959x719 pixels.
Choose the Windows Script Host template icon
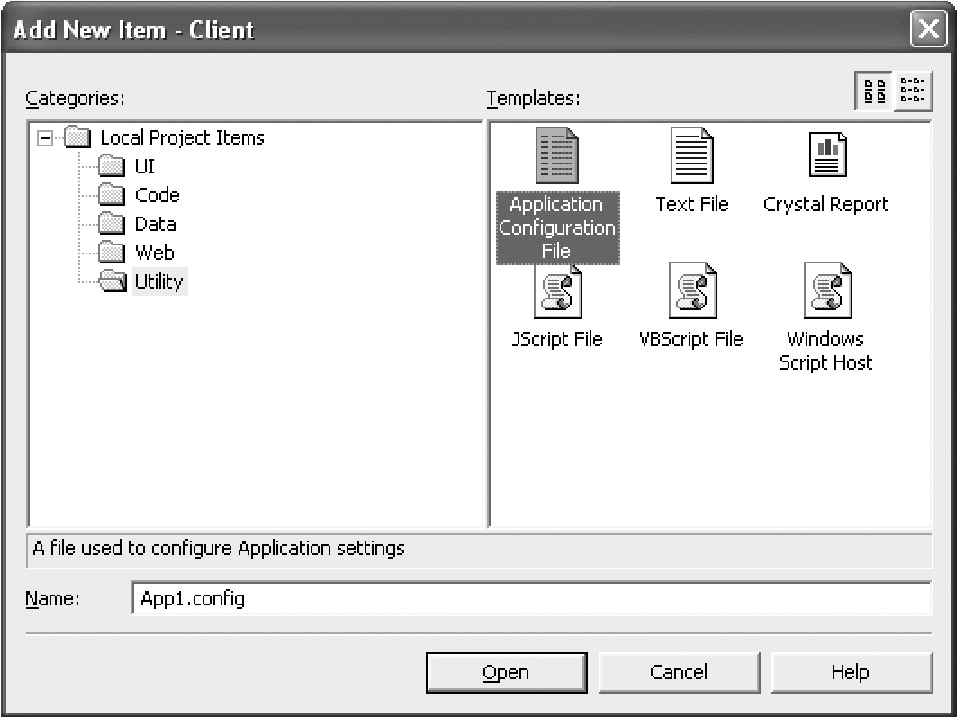click(826, 292)
